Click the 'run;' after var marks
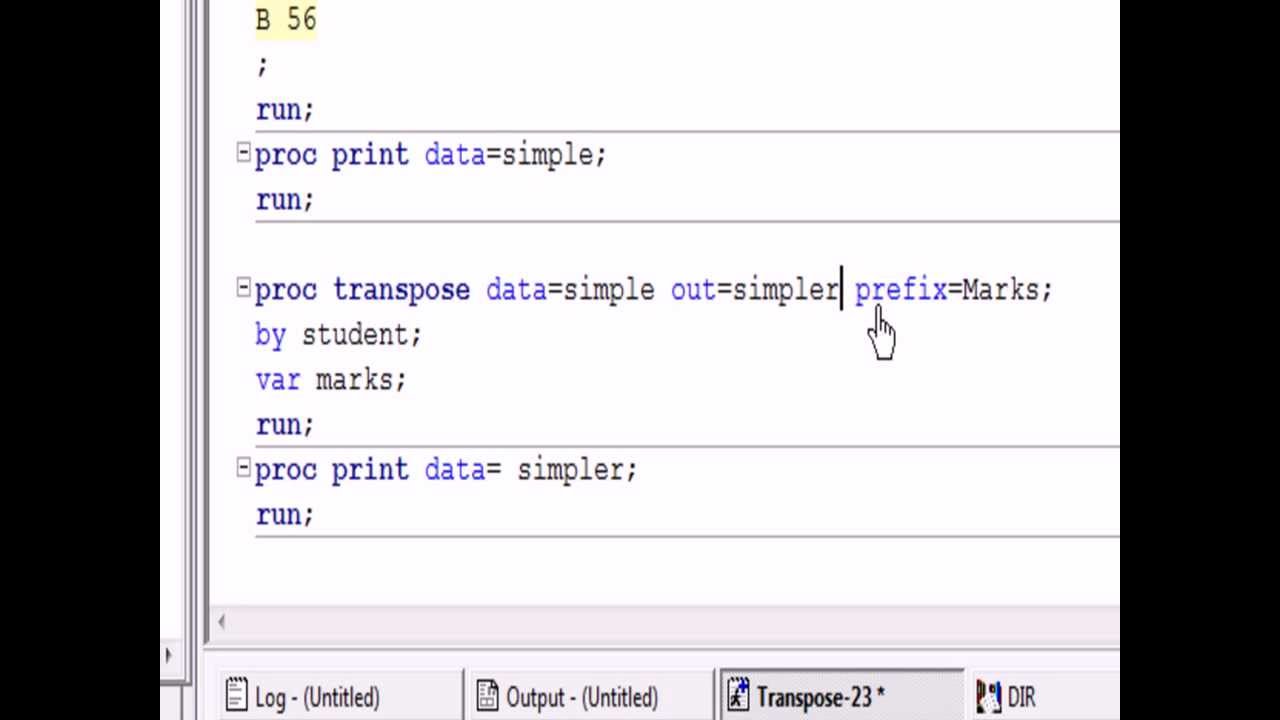This screenshot has height=720, width=1280. (285, 425)
